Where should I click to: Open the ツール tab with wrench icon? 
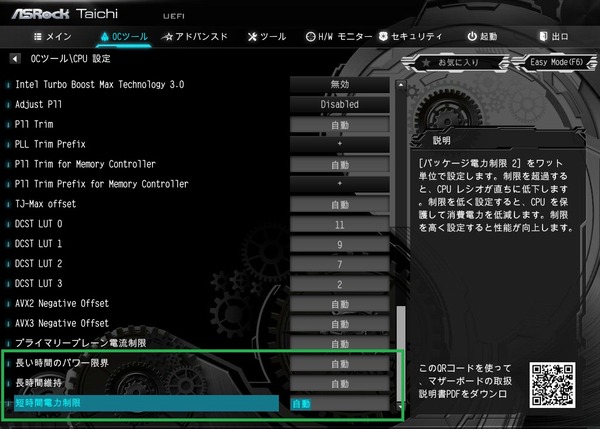tap(265, 37)
